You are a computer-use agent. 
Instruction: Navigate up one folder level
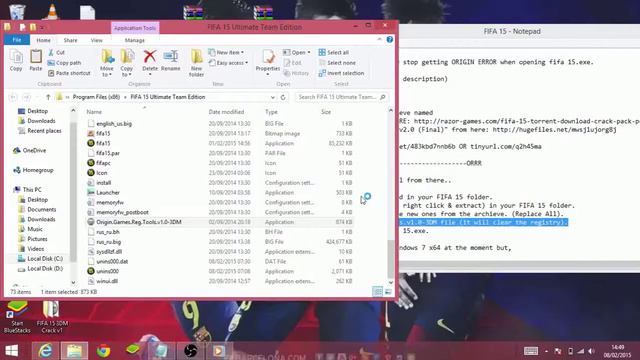(x=48, y=97)
